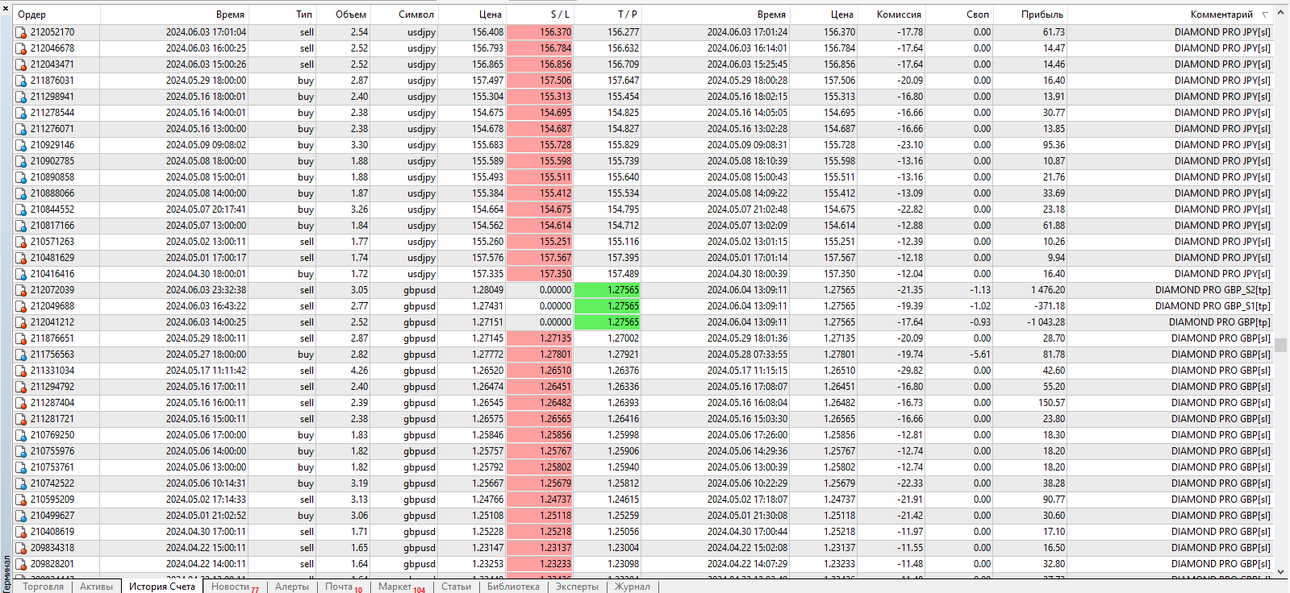Click the comment DIAMOND PRO GBP_S1[tp]
Viewport: 1290px width, 593px height.
pyautogui.click(x=1211, y=306)
